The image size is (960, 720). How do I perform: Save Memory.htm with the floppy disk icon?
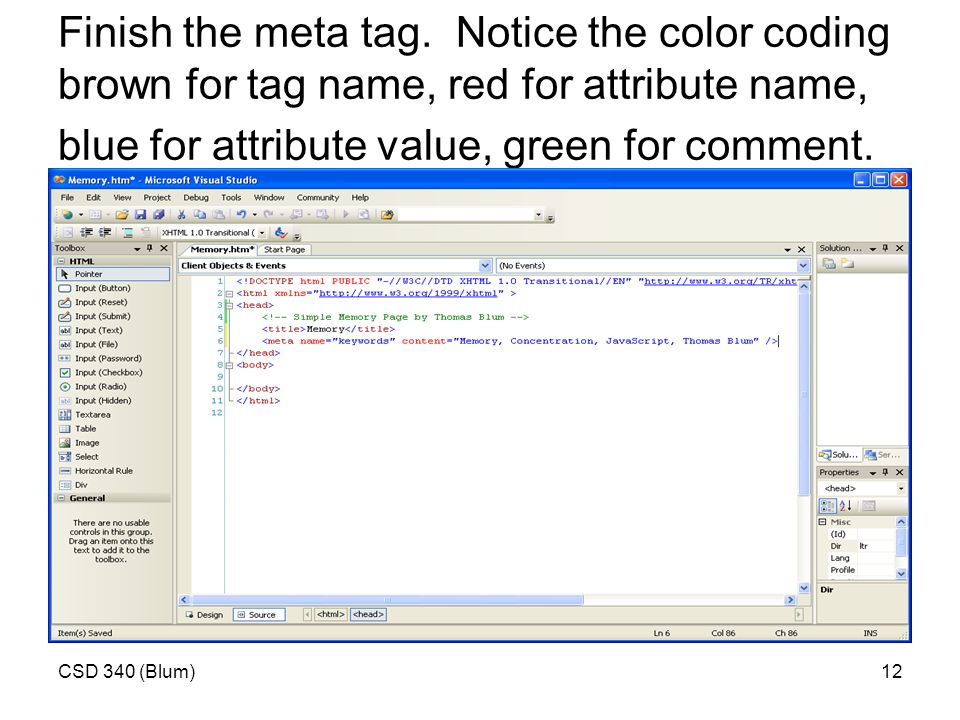click(x=140, y=215)
